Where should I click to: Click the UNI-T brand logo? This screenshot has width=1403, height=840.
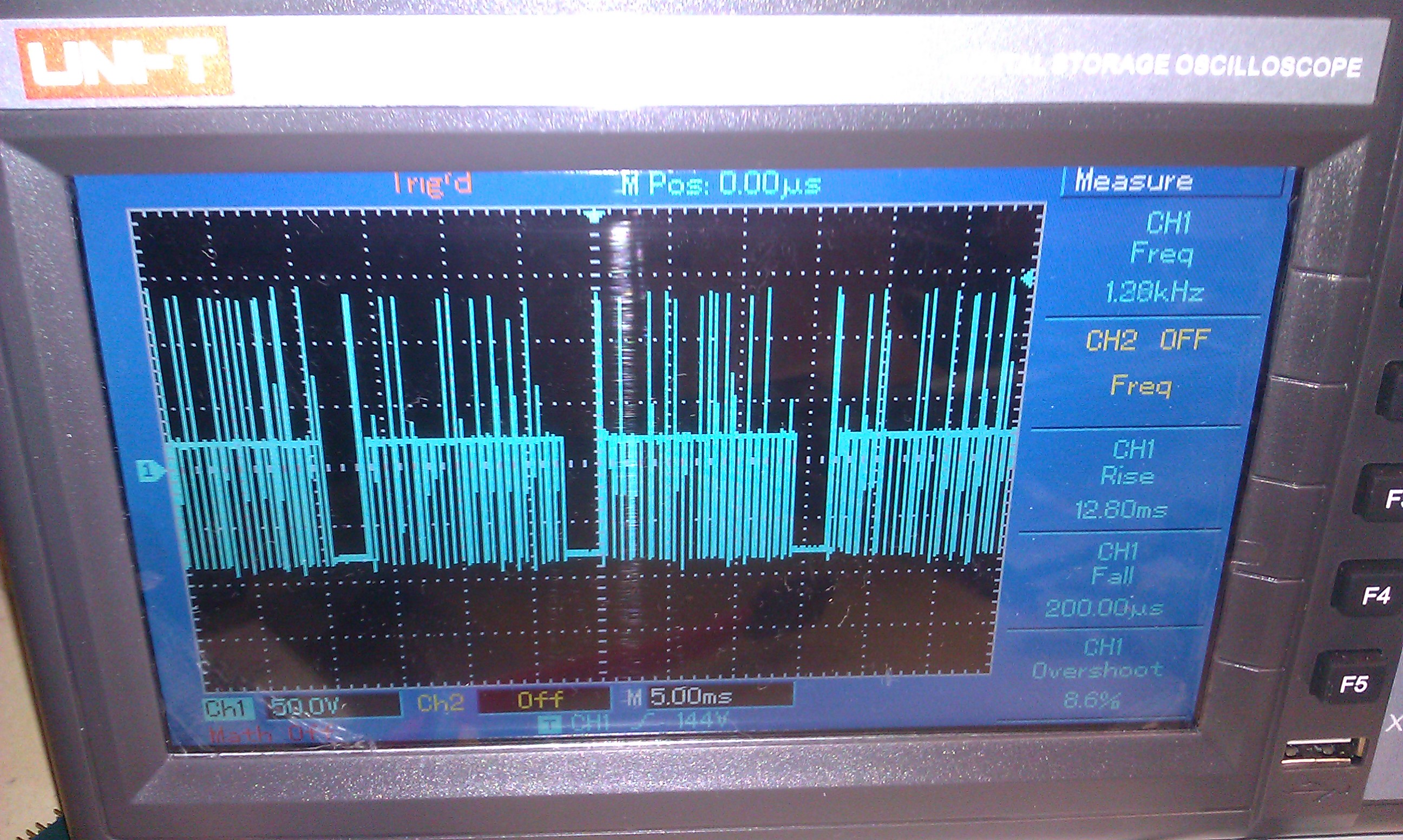coord(123,63)
